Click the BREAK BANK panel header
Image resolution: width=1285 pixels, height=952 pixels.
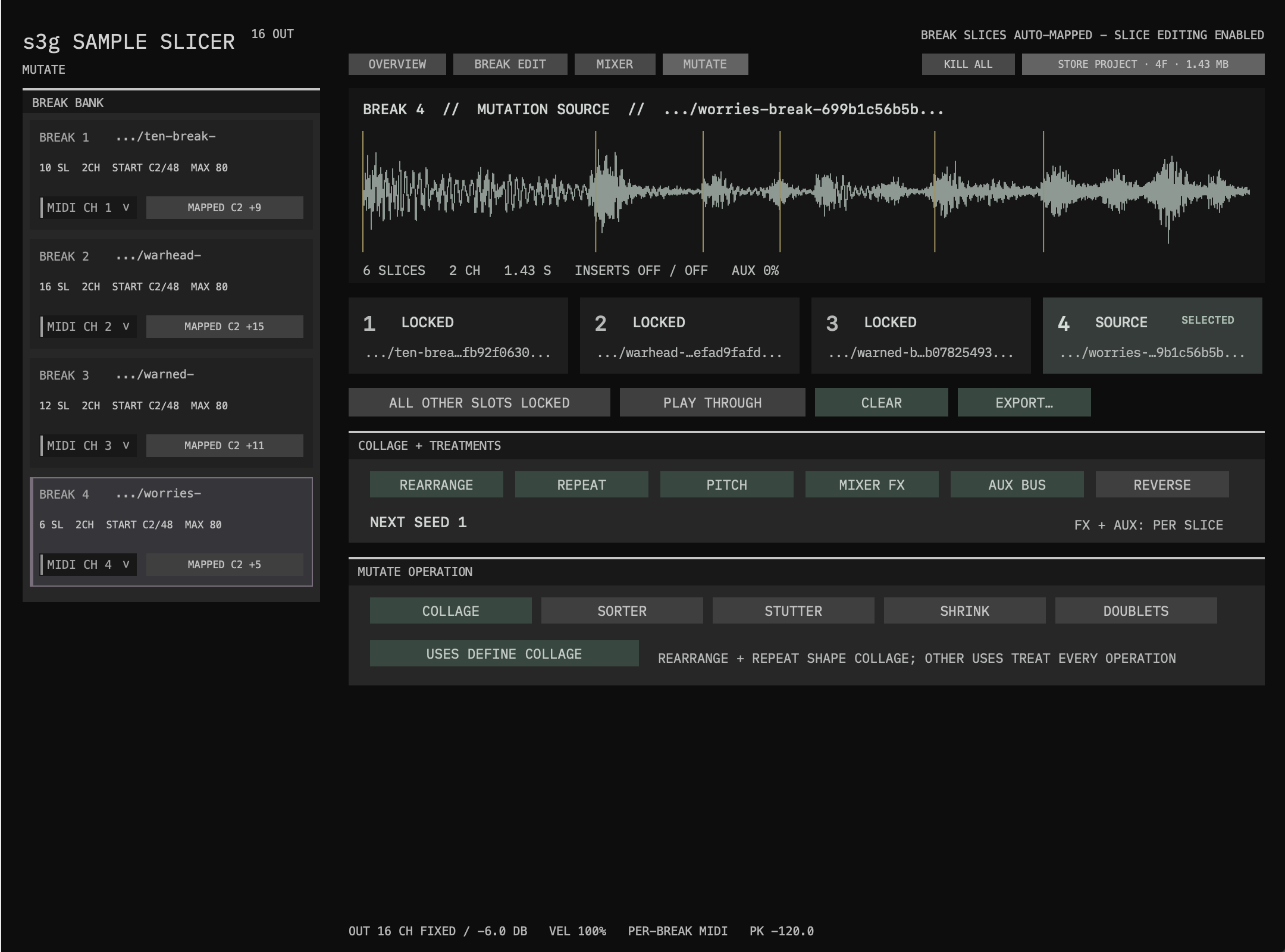click(x=171, y=103)
